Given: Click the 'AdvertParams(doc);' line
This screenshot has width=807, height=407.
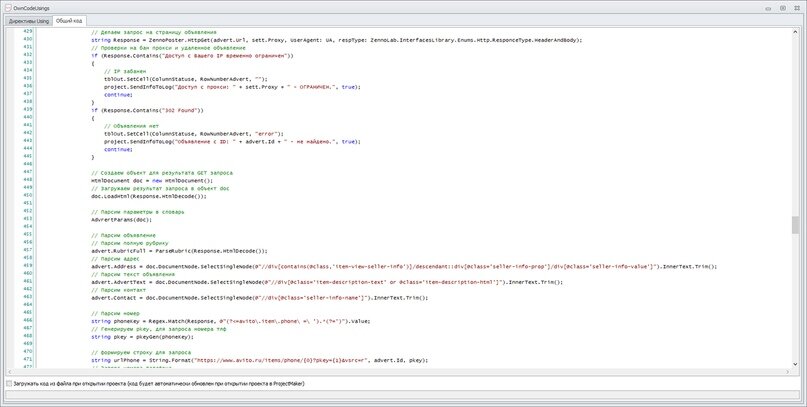Looking at the screenshot, I should tap(121, 220).
